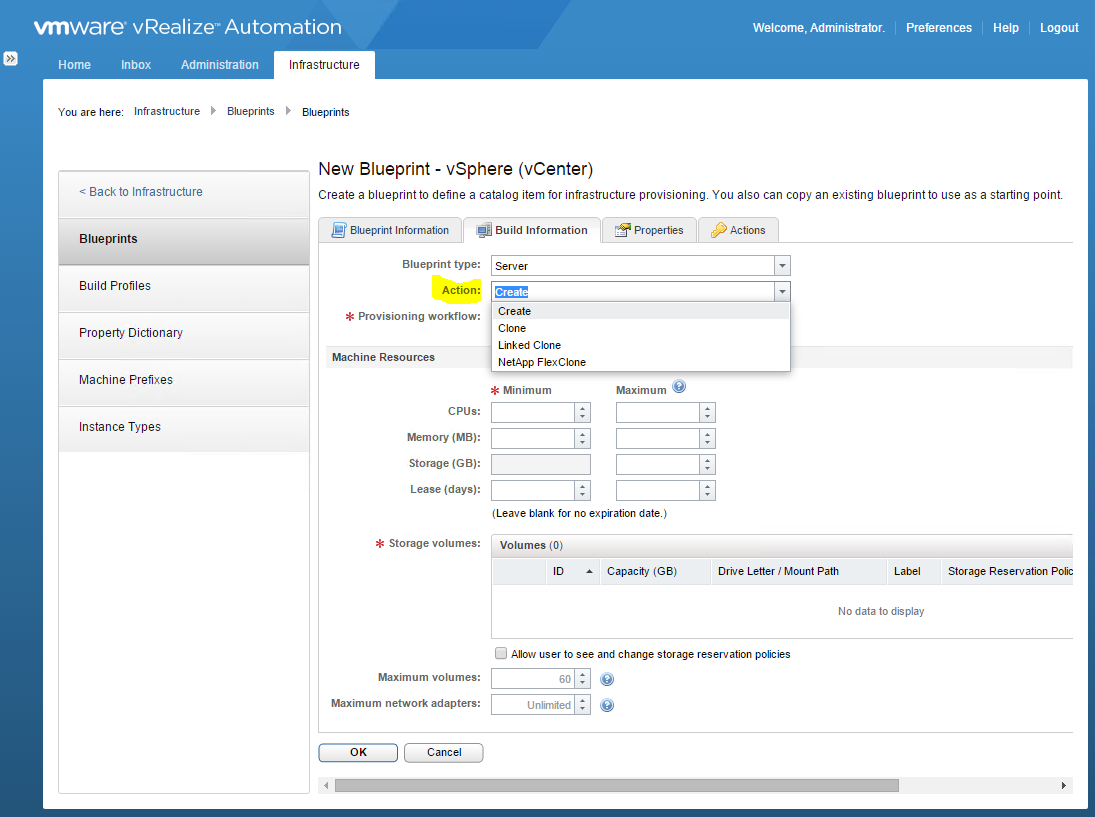Click the Maximum network adapters spinner arrows

click(582, 705)
